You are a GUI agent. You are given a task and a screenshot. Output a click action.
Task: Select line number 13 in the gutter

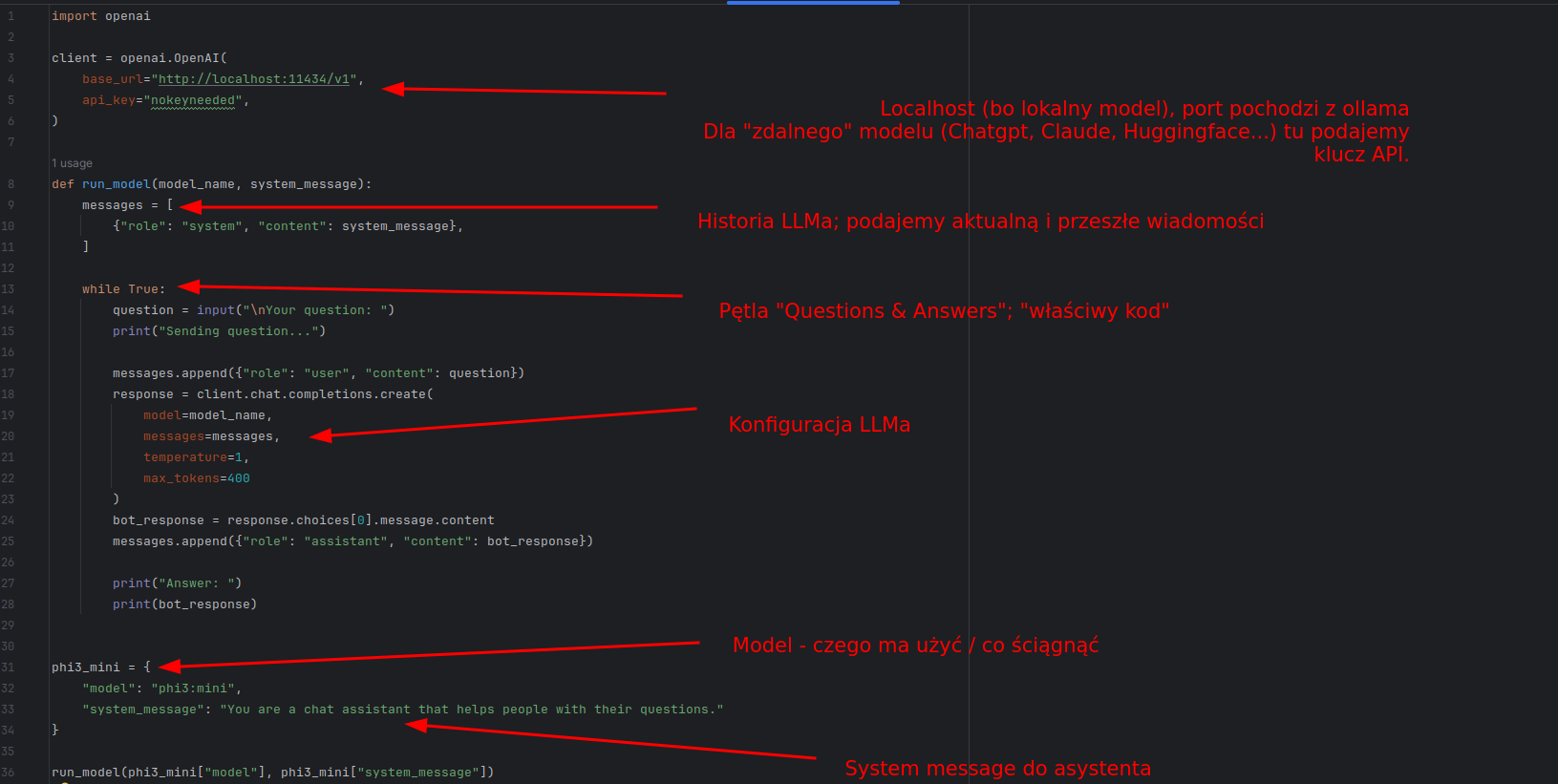pyautogui.click(x=9, y=289)
